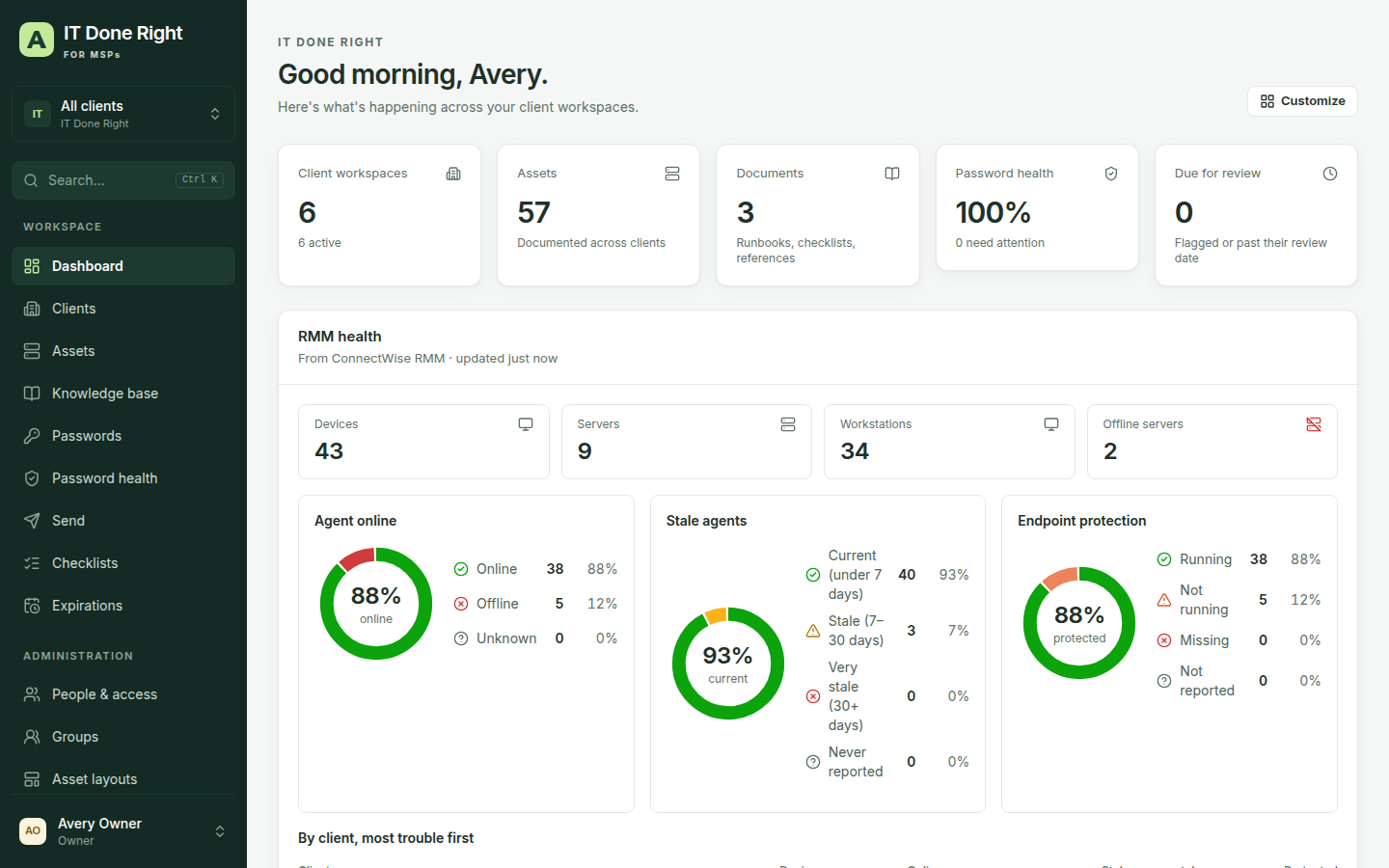The height and width of the screenshot is (868, 1389).
Task: Open the All clients workspace switcher
Action: tap(123, 114)
